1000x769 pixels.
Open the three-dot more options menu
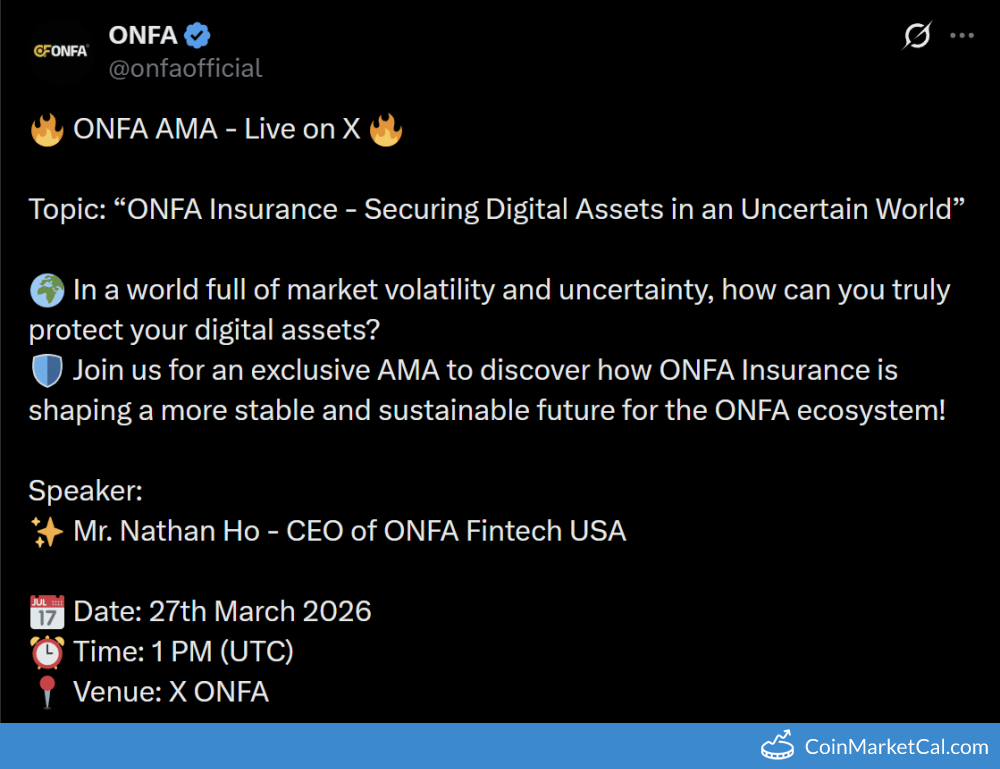[x=962, y=36]
